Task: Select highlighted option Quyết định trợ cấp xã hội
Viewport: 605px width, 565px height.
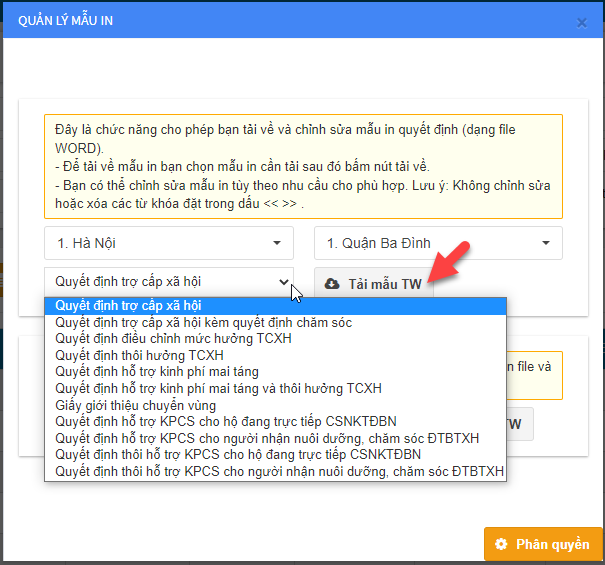Action: 129,306
